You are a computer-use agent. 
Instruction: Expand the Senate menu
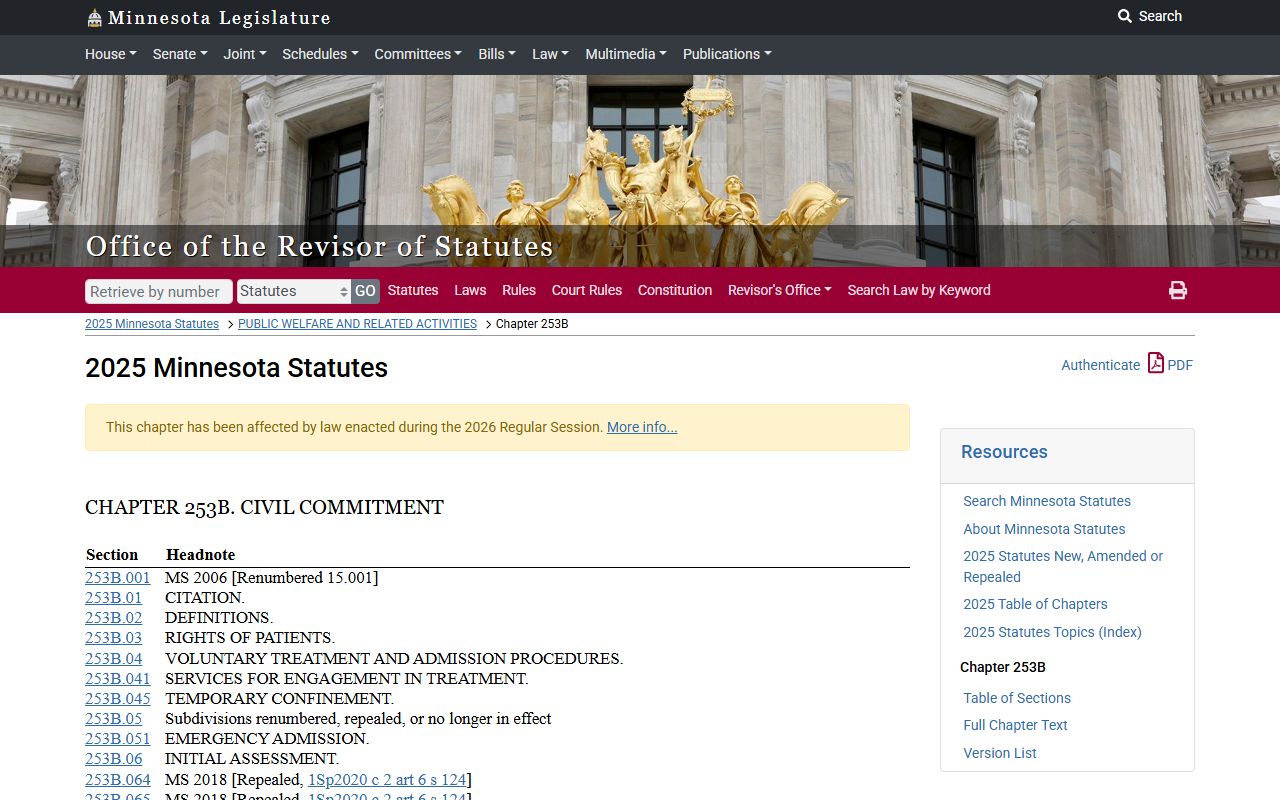click(180, 54)
